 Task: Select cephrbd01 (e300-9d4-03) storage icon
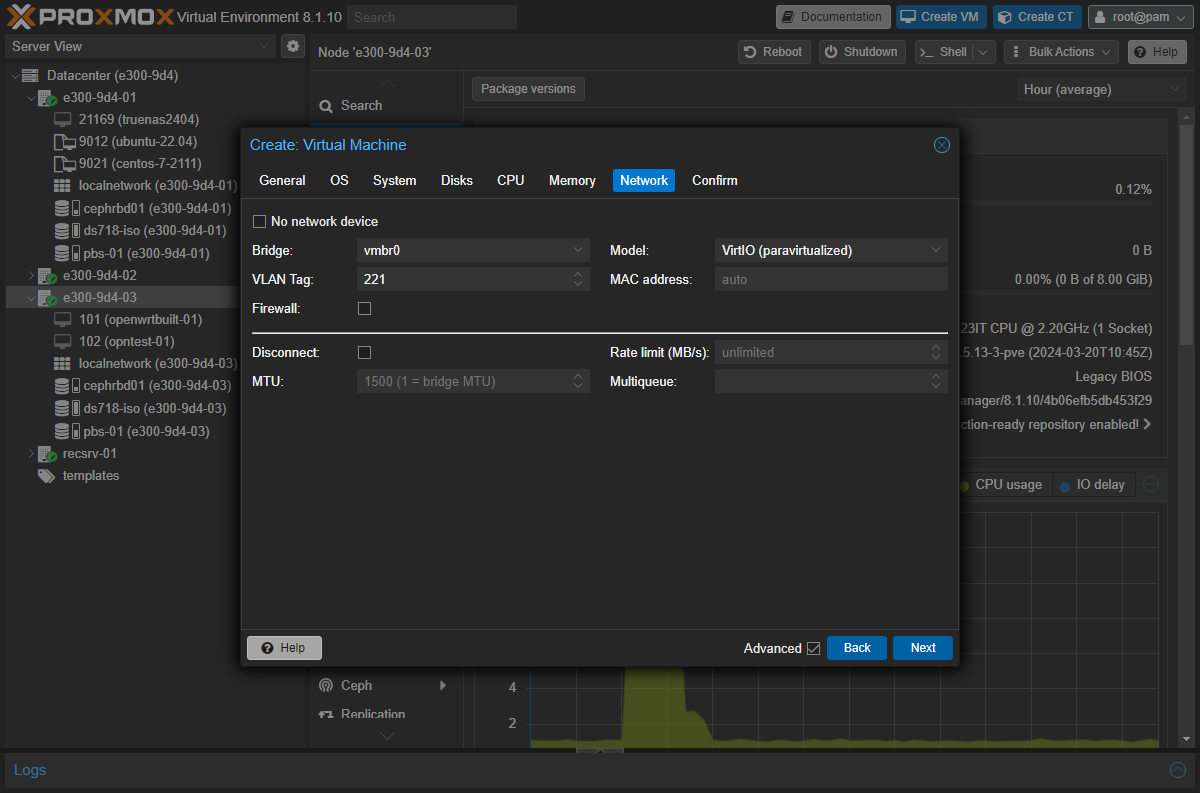(67, 386)
